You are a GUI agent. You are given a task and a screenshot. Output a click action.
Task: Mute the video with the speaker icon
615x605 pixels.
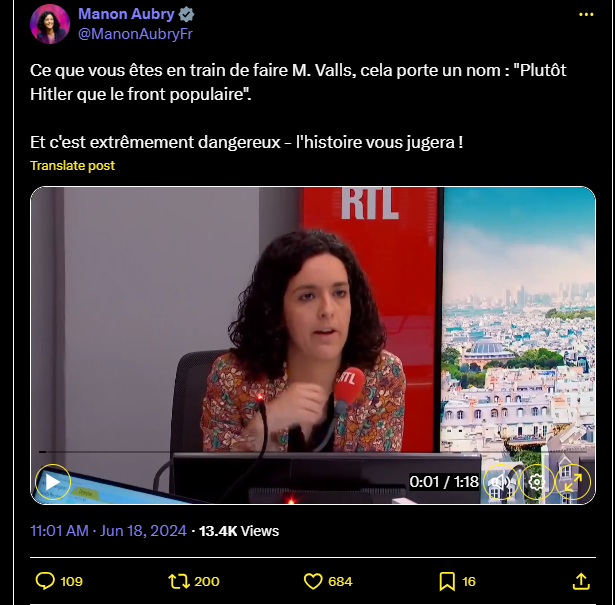coord(500,482)
